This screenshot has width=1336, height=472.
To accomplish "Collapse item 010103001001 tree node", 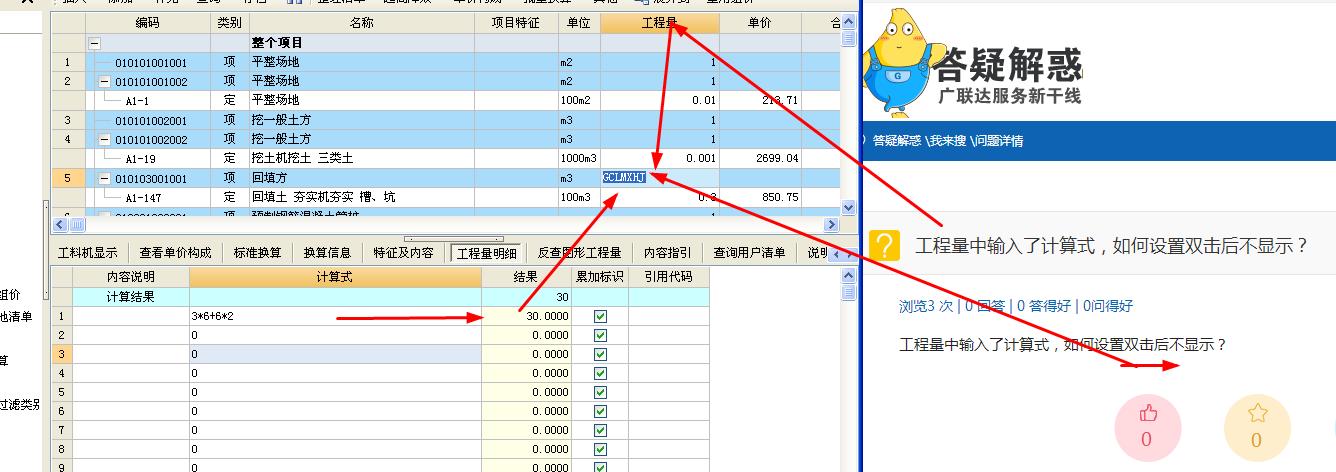I will (105, 178).
